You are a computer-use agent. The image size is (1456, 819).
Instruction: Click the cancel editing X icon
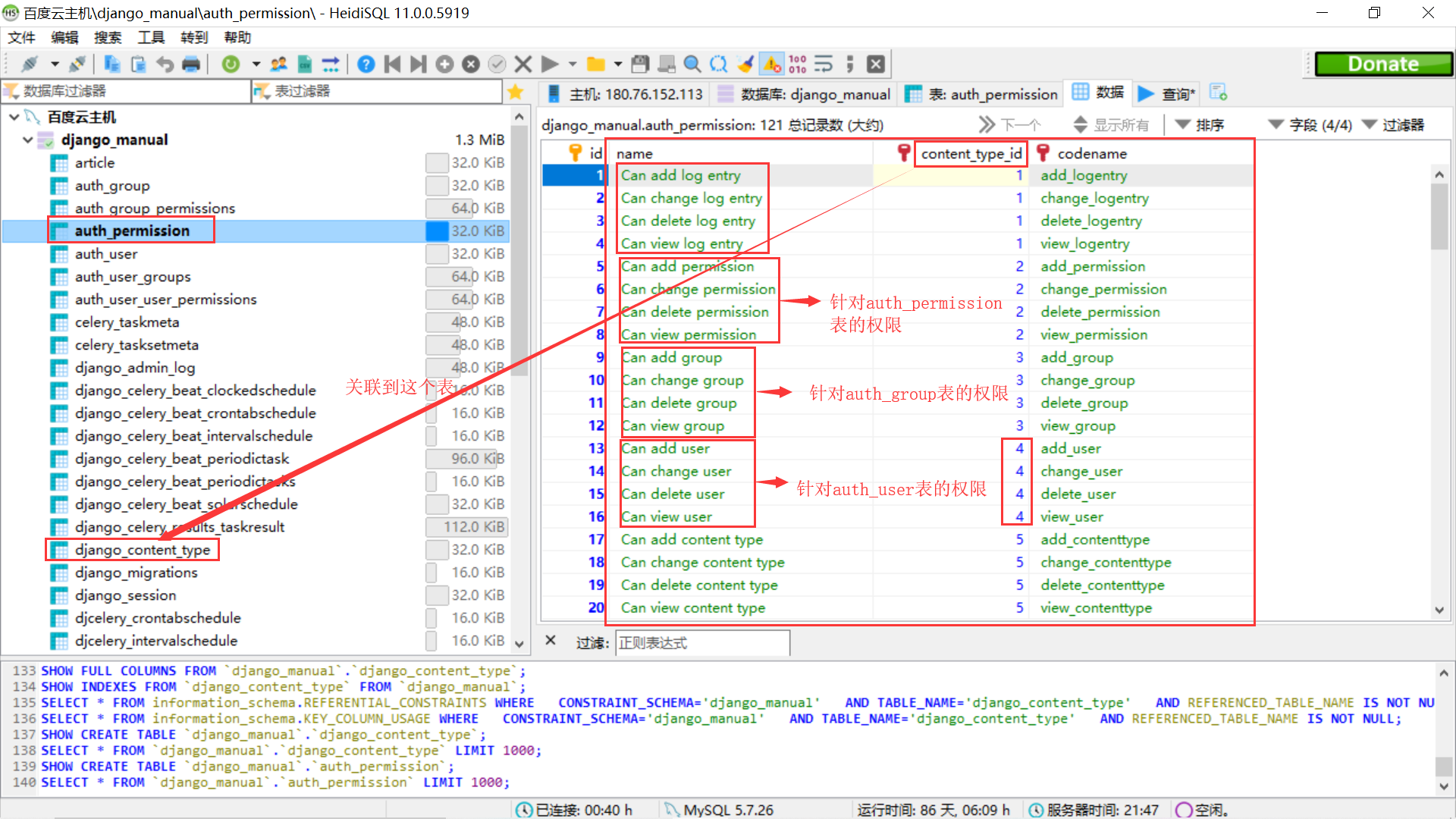point(523,64)
